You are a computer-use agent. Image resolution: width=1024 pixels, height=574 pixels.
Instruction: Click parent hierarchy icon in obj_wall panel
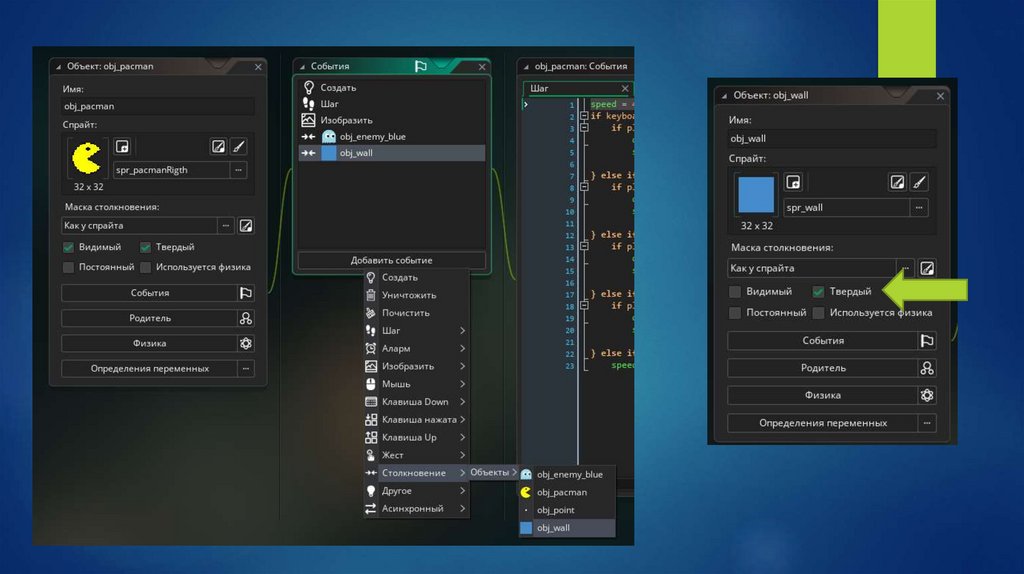point(927,368)
